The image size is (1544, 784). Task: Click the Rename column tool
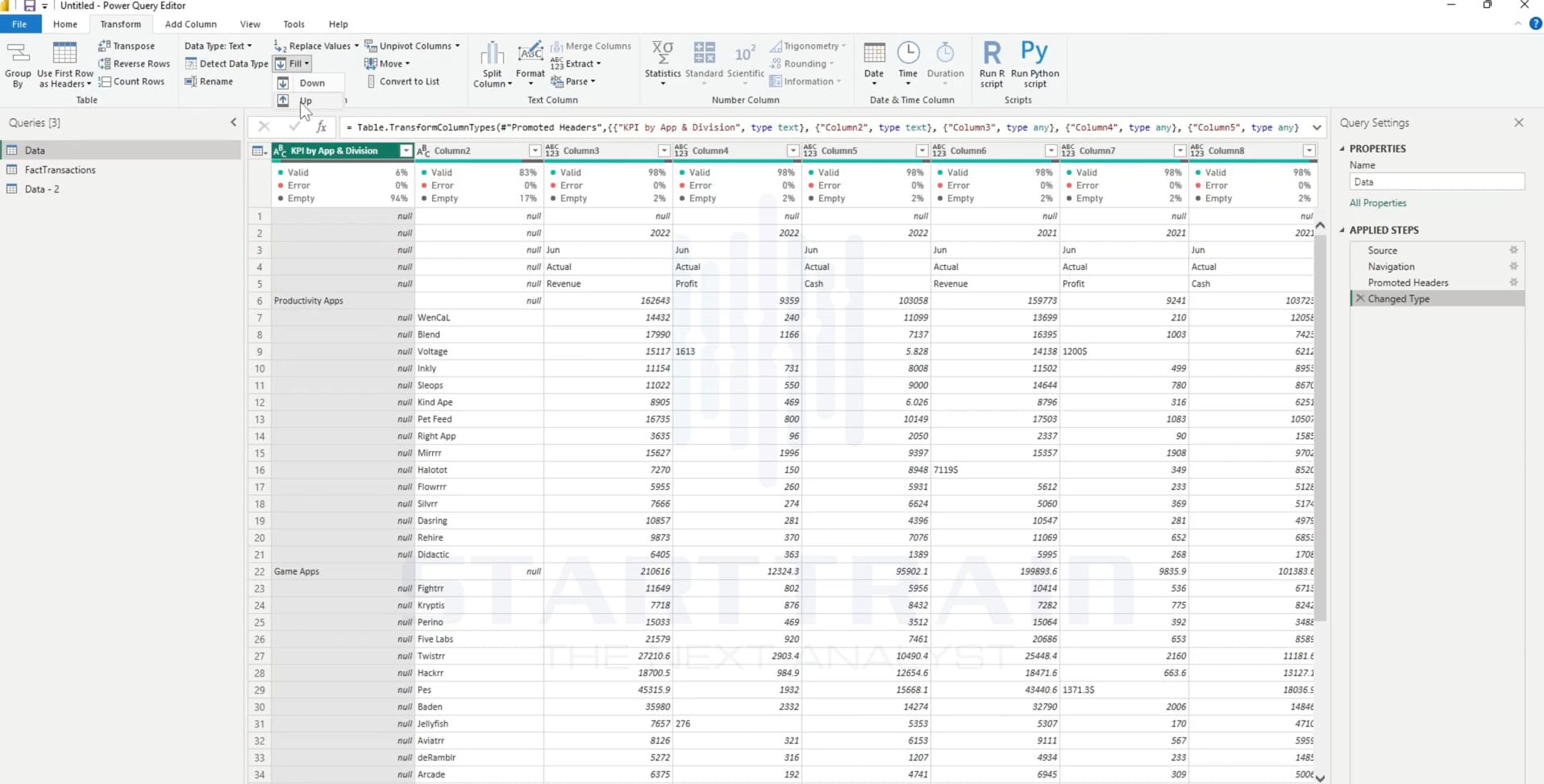[209, 81]
